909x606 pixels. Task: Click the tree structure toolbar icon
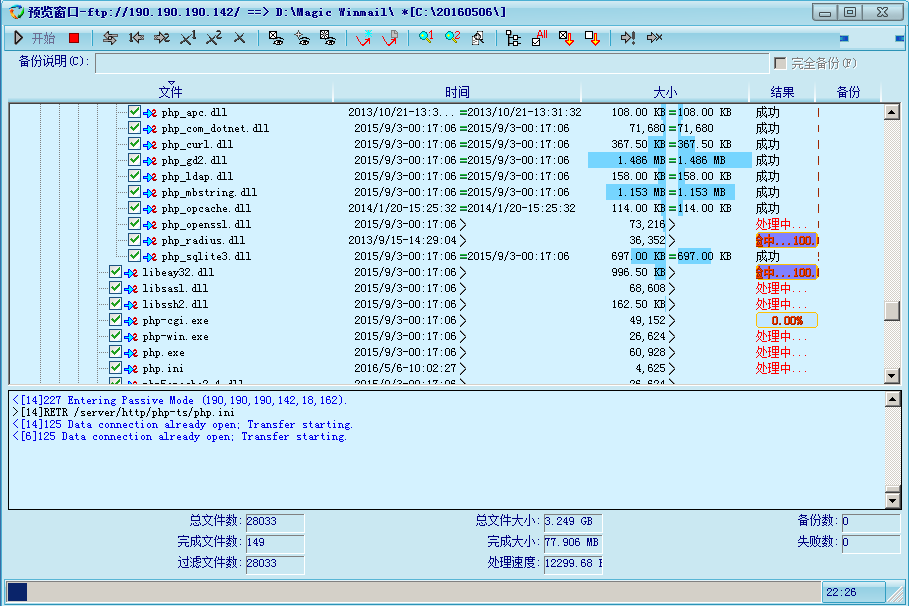click(513, 38)
